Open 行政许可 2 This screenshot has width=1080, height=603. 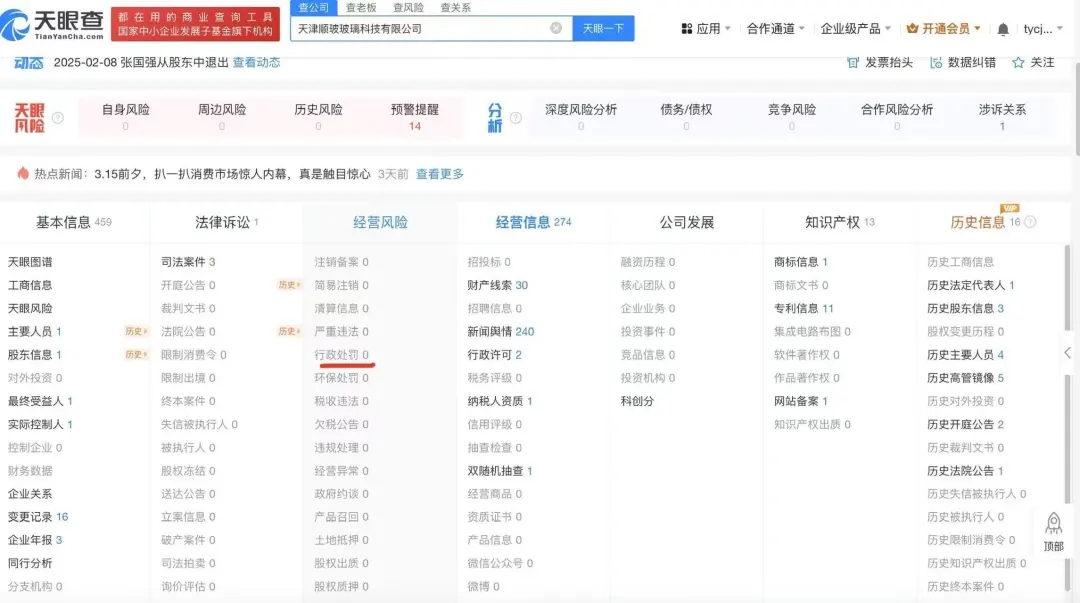click(x=494, y=354)
